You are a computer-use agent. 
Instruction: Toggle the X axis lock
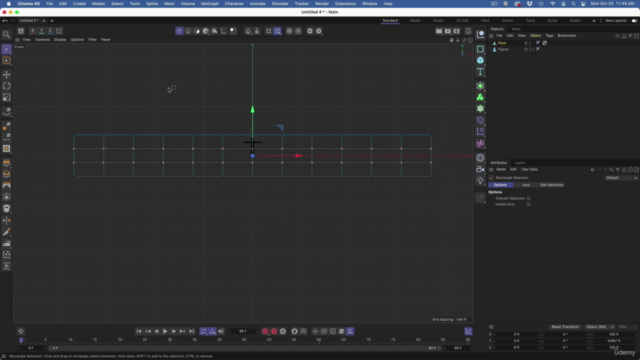tap(33, 31)
